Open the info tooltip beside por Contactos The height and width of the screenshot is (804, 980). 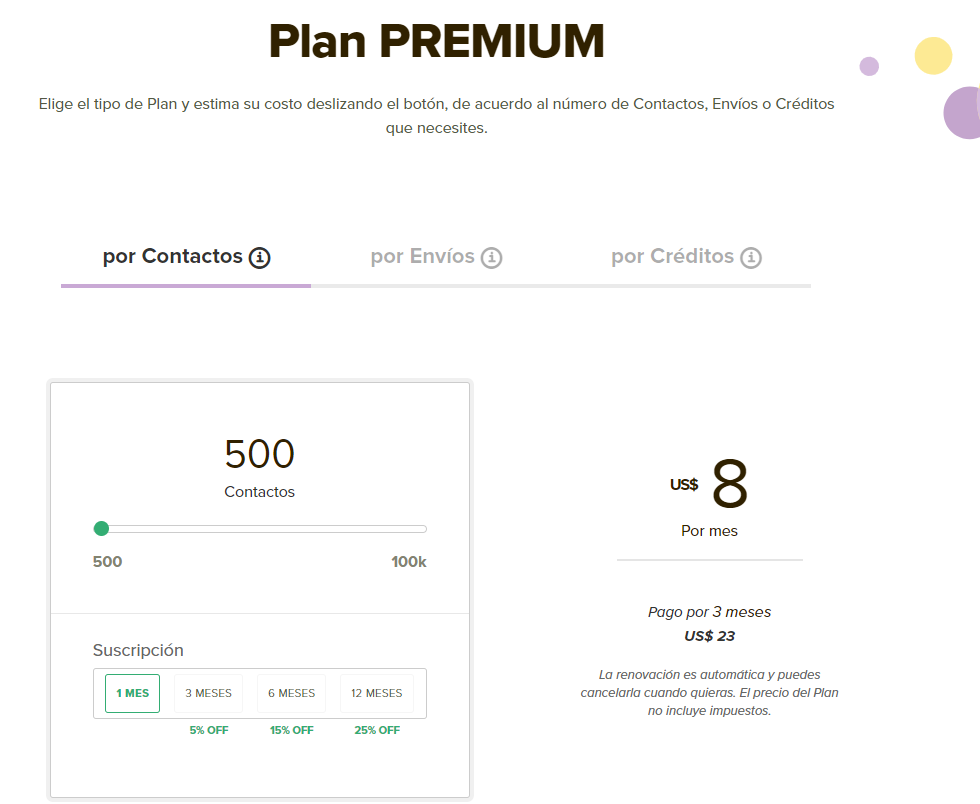(260, 257)
